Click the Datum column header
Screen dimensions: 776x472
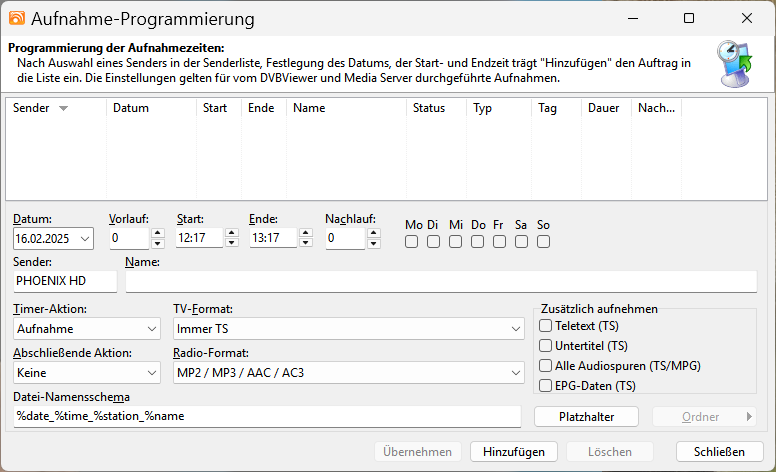pos(150,108)
